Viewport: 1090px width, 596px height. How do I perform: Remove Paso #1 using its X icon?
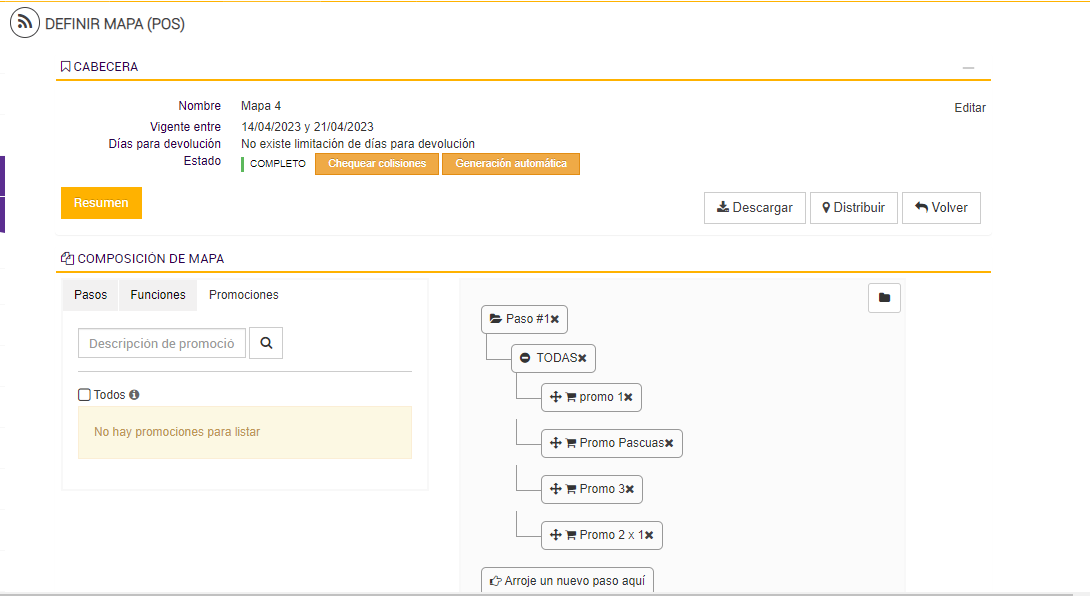555,320
